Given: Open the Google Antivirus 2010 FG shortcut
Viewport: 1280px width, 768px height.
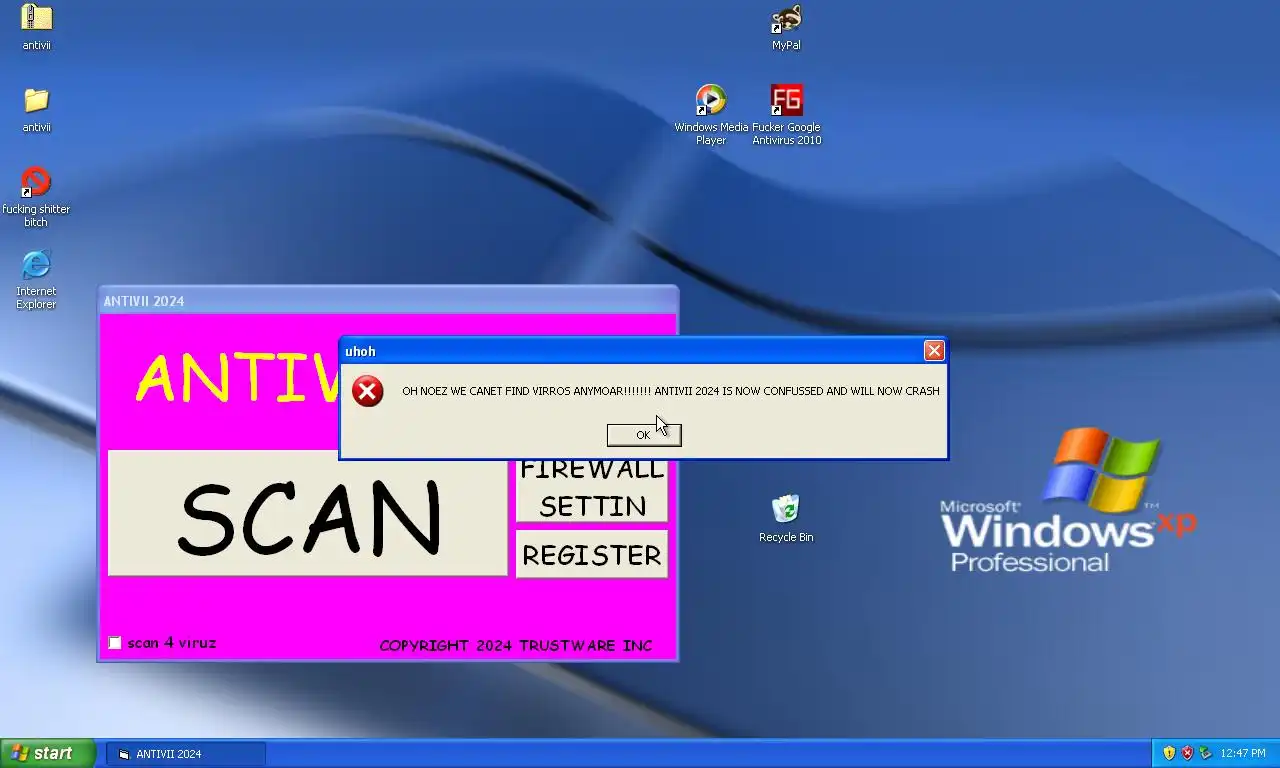Looking at the screenshot, I should [787, 100].
